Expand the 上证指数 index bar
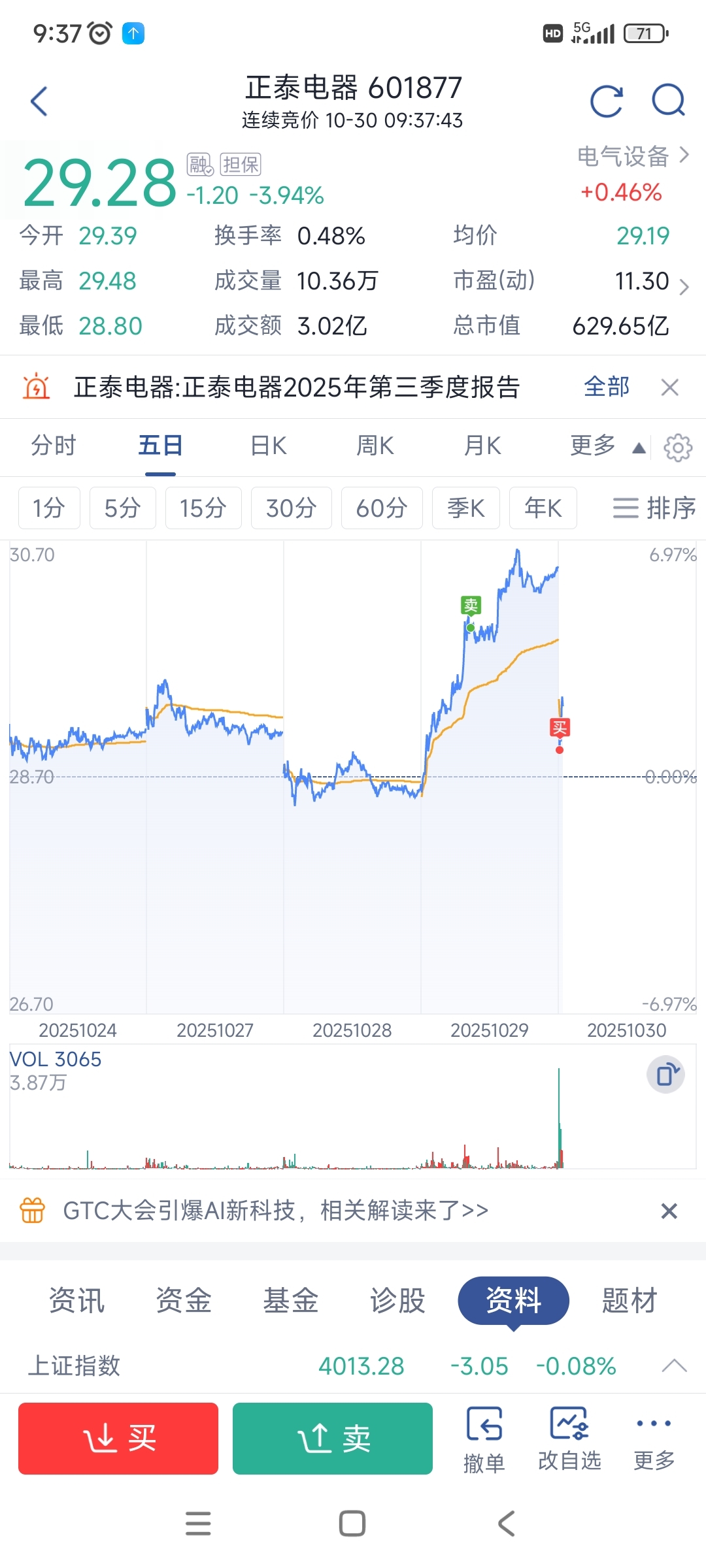 coord(674,1365)
